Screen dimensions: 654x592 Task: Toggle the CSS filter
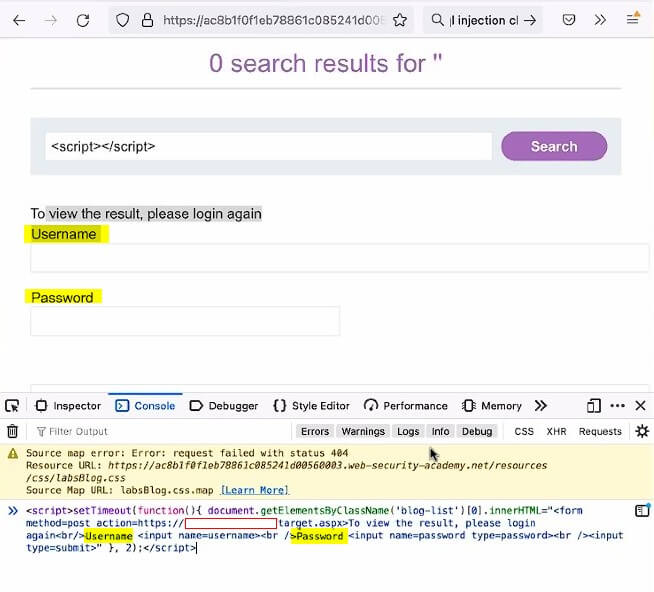(524, 431)
